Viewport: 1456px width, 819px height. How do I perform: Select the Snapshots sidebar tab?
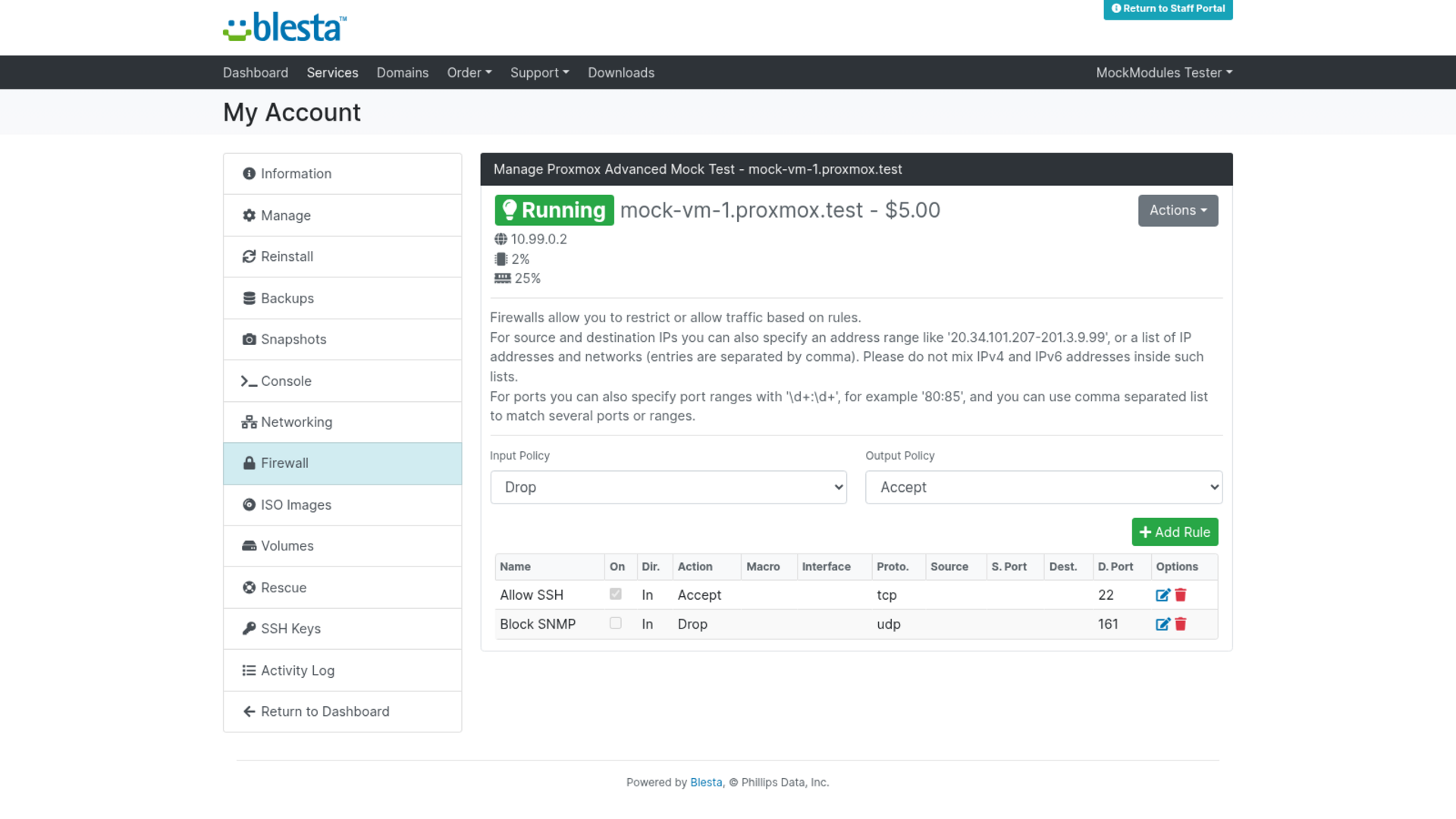[x=342, y=340]
